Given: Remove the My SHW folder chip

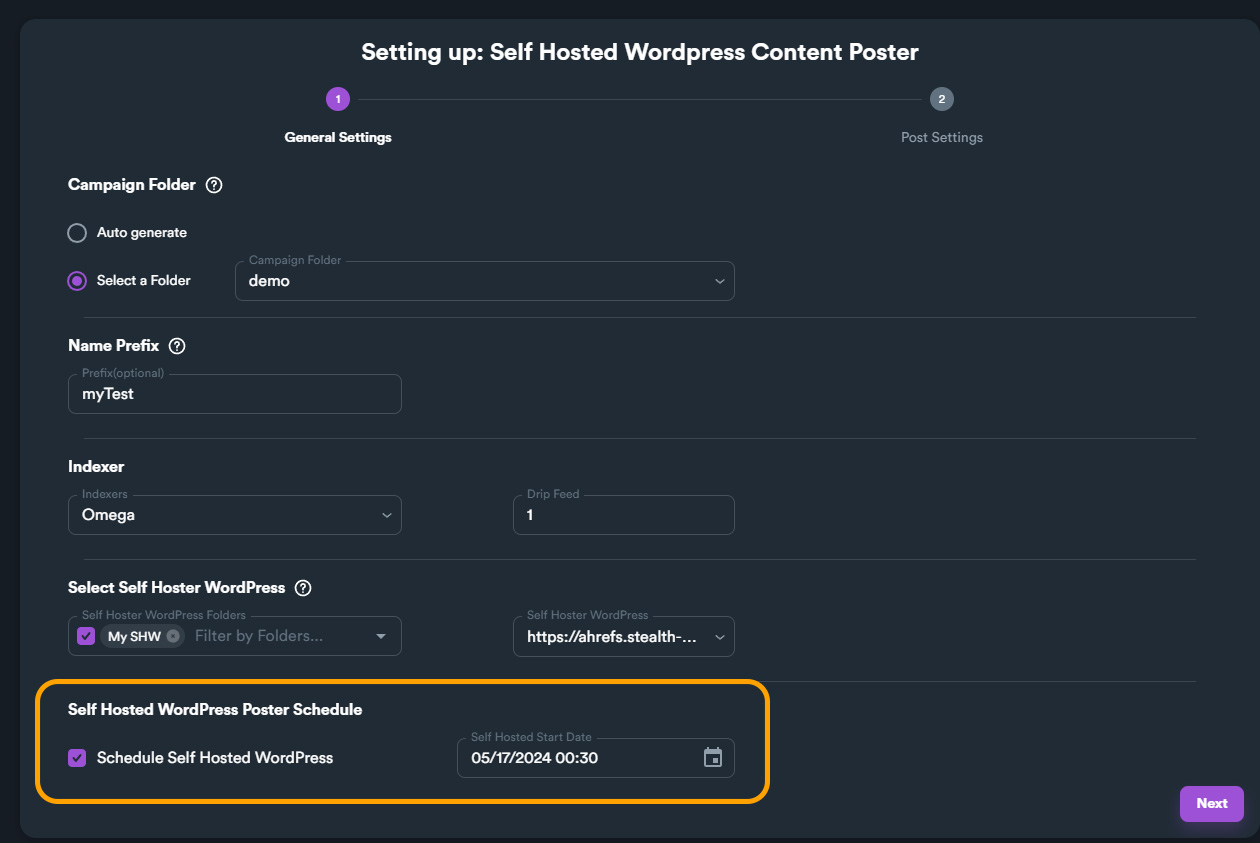Looking at the screenshot, I should tap(173, 636).
